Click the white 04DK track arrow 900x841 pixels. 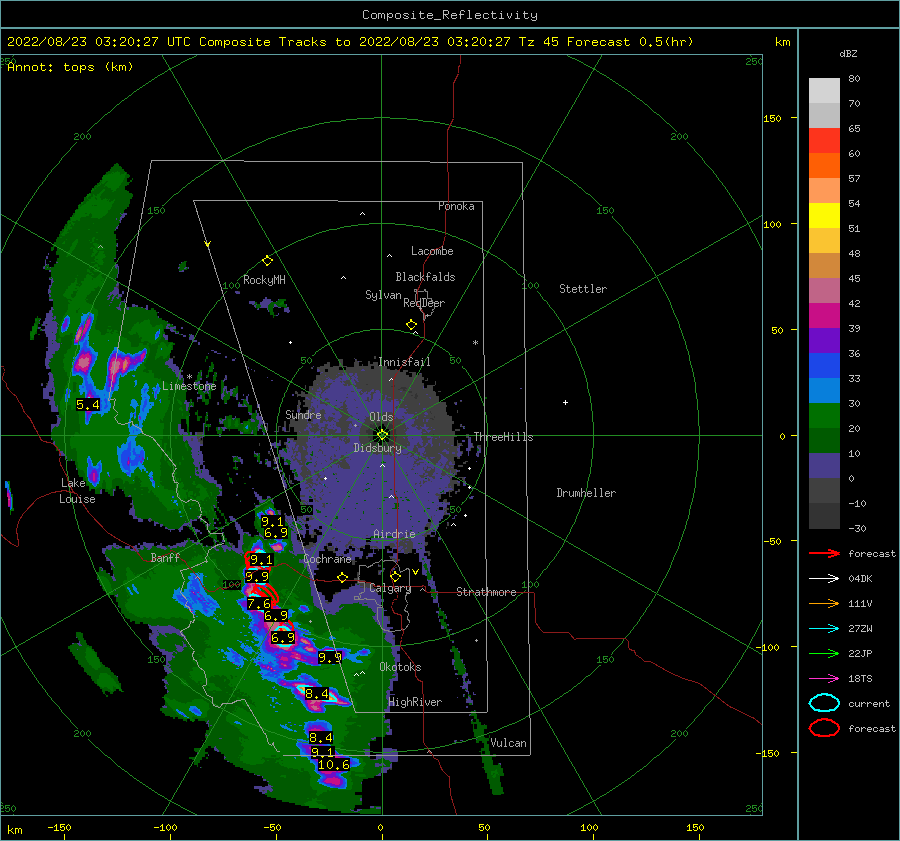(824, 579)
